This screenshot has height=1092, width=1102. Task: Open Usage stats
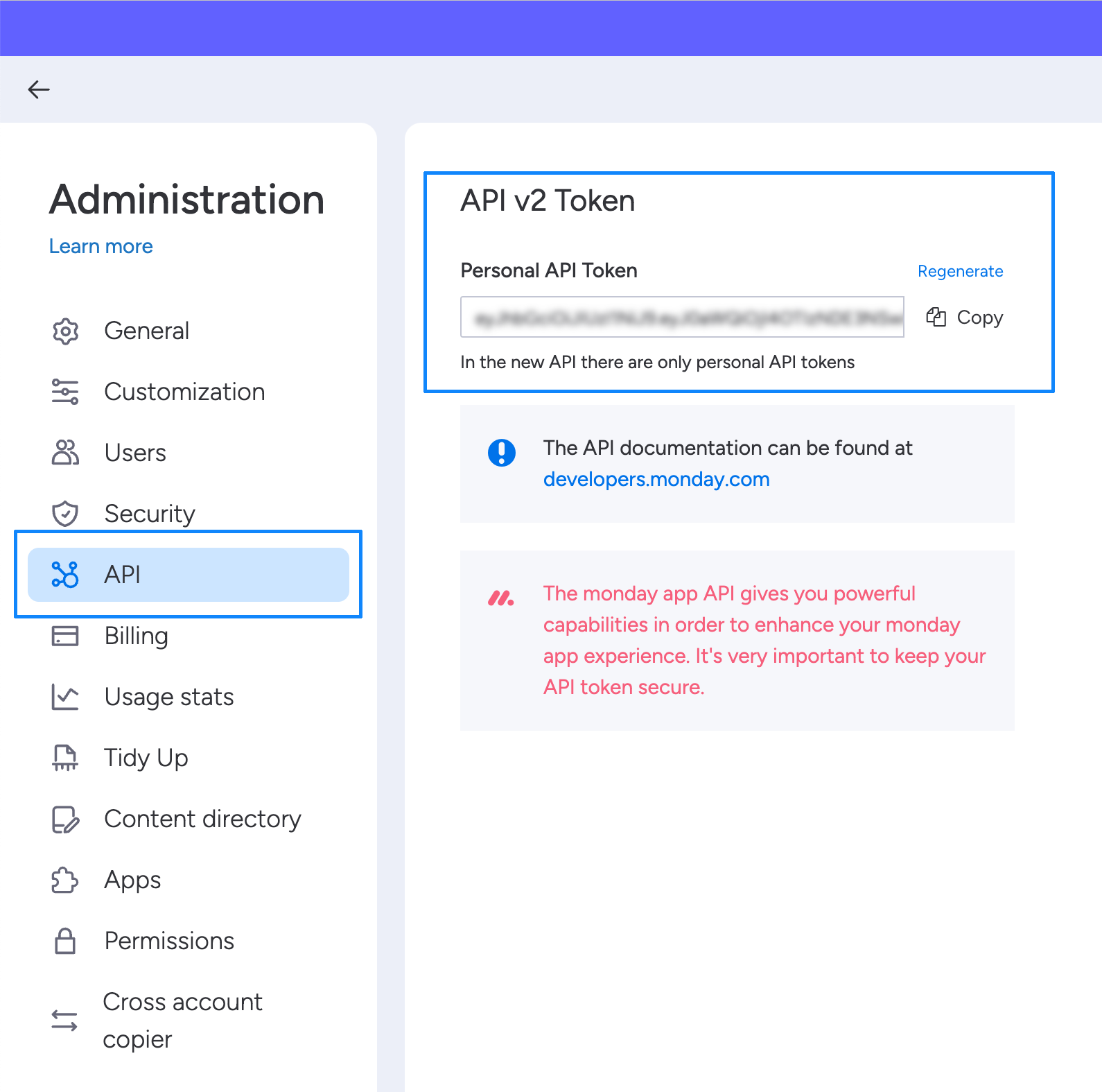(189, 697)
